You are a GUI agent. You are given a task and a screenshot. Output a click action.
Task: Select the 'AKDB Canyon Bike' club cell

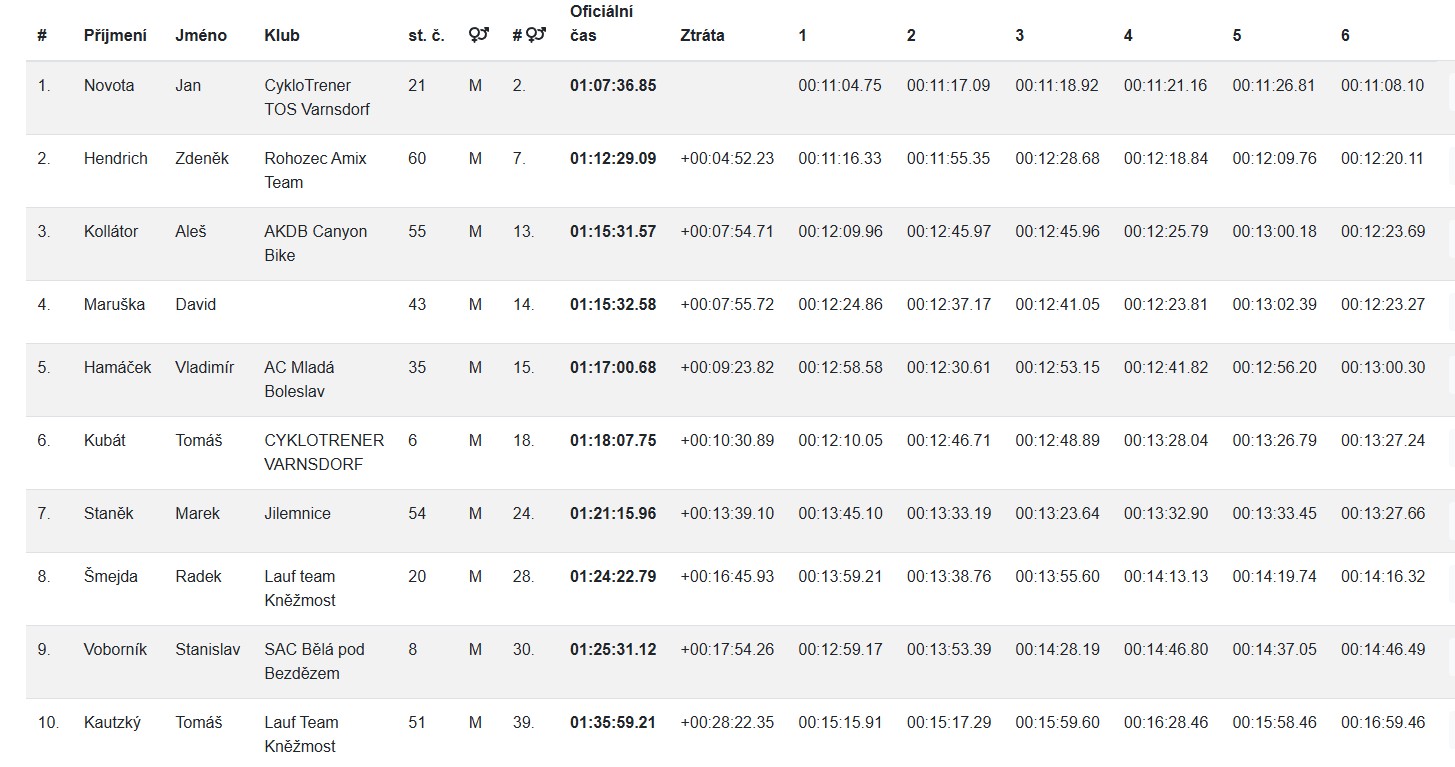coord(315,243)
